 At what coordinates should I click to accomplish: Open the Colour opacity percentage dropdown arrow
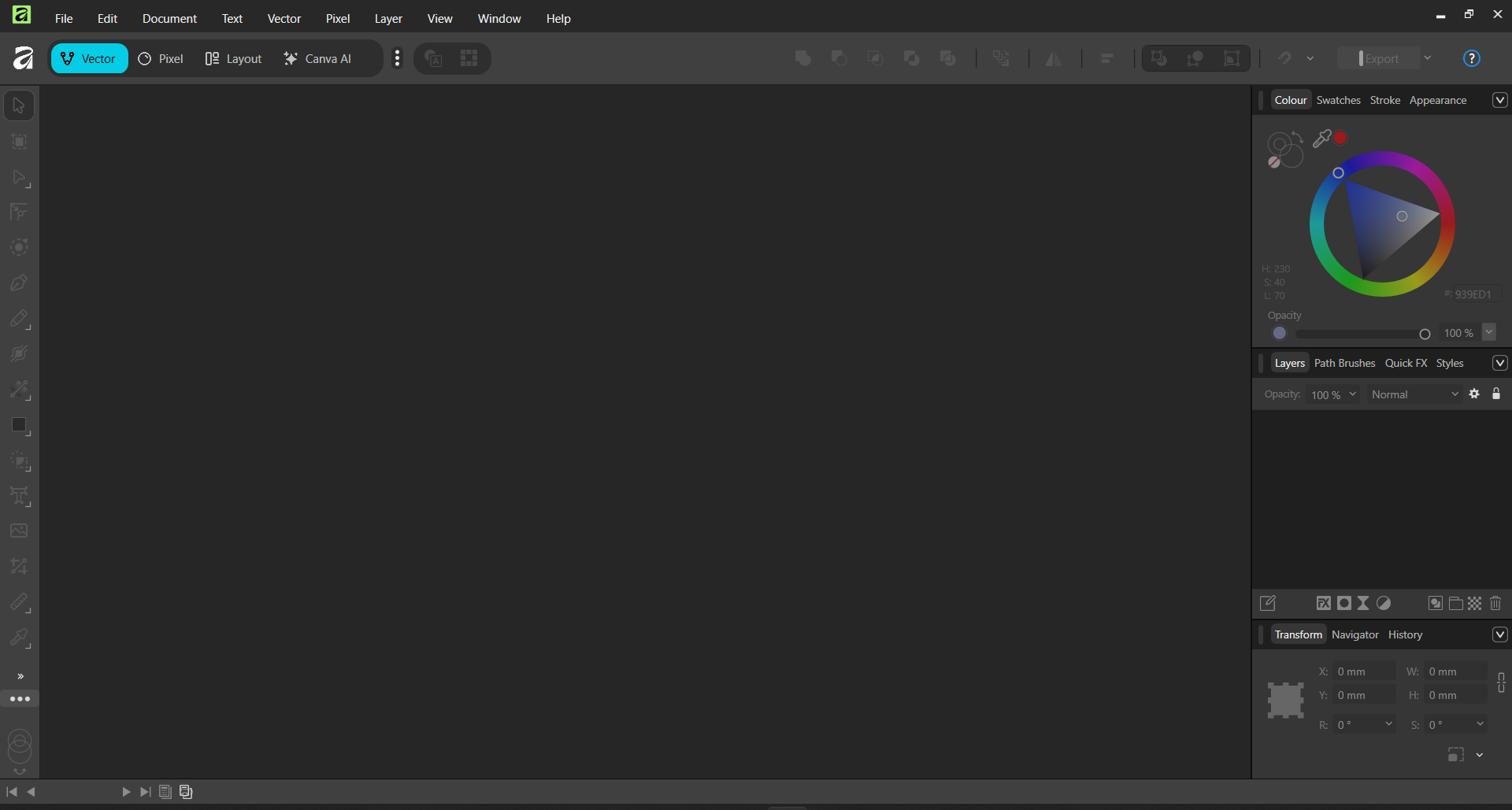click(x=1489, y=332)
